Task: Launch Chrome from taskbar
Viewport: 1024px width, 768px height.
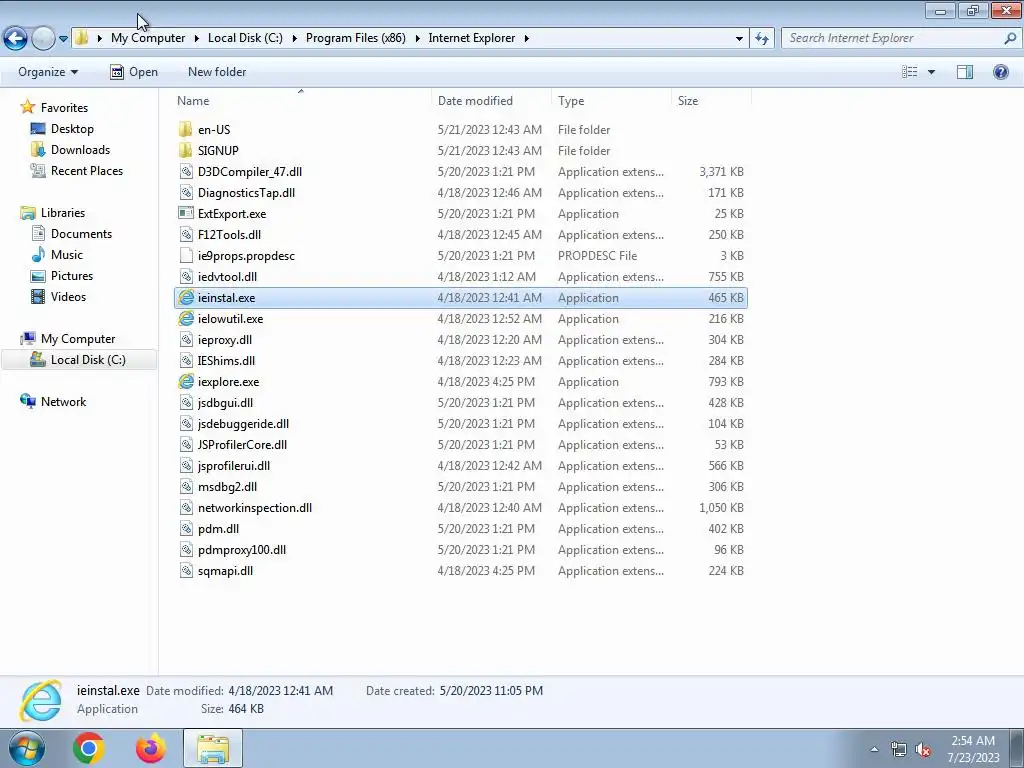Action: pyautogui.click(x=89, y=748)
